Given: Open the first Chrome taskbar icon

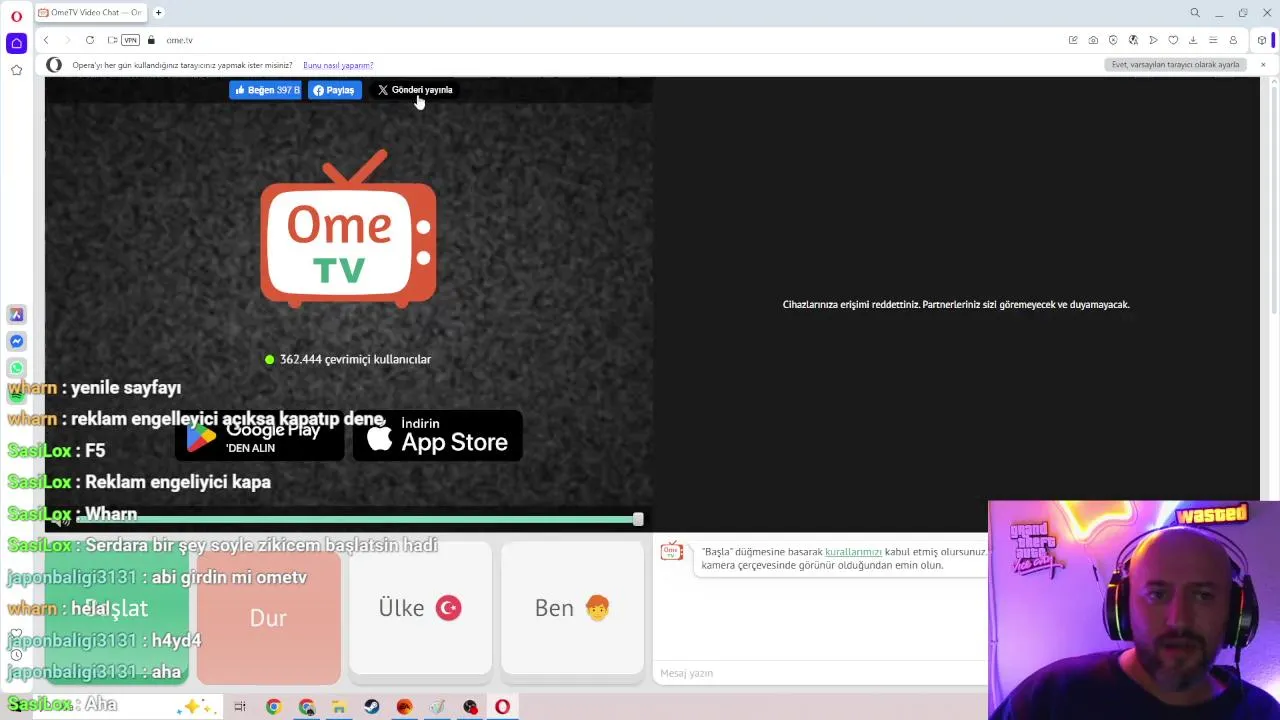Looking at the screenshot, I should point(273,707).
